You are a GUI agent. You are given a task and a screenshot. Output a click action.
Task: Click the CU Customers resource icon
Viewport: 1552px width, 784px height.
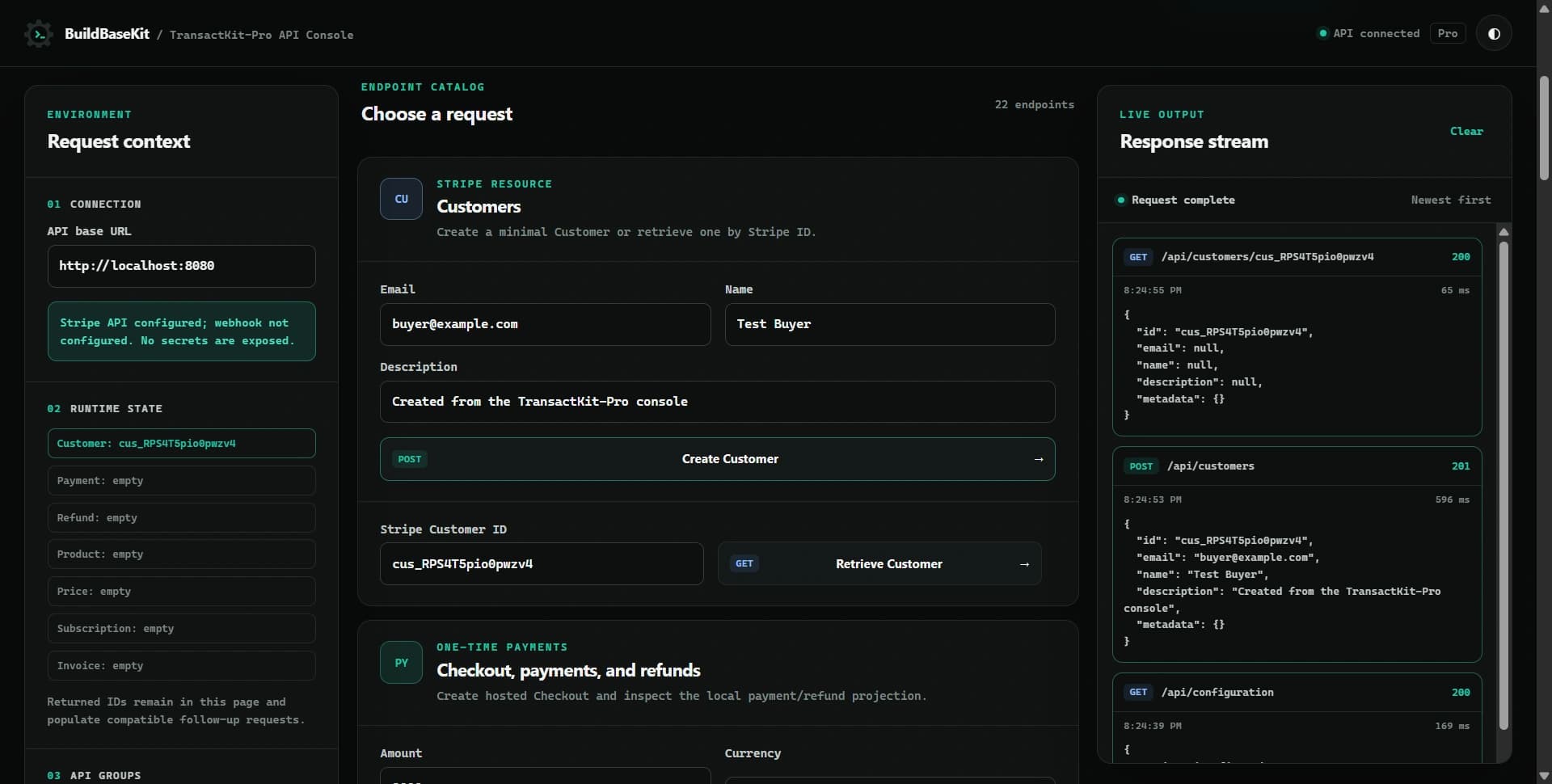401,199
